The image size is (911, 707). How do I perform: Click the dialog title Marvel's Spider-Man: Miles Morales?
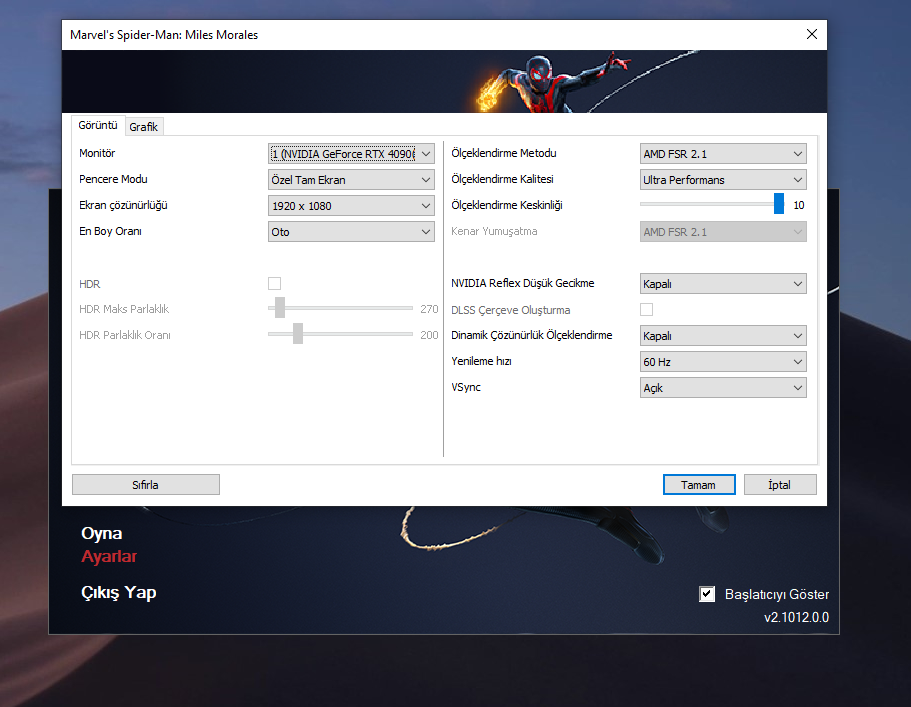164,35
